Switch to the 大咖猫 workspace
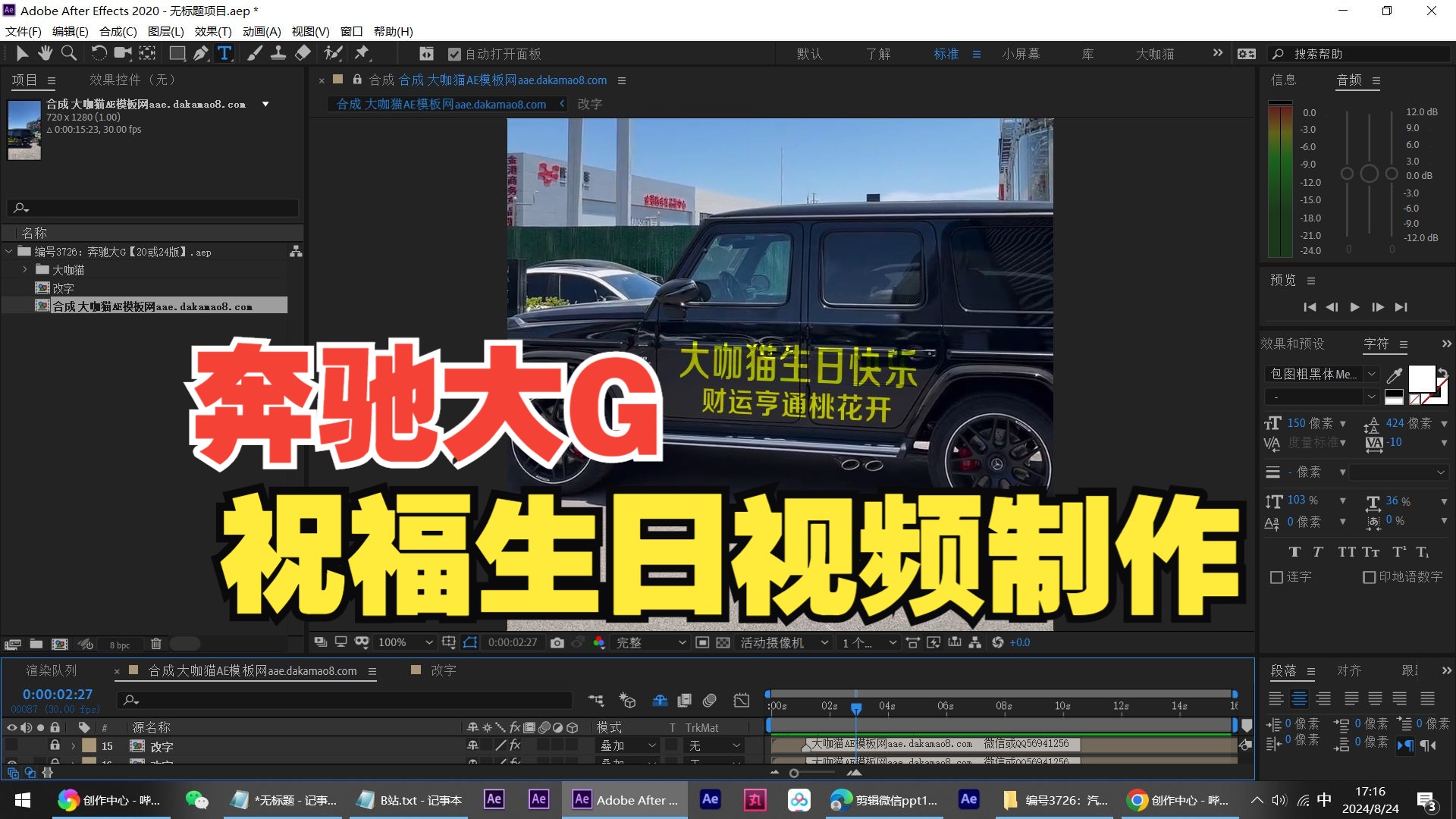Screen dimensions: 1456x819 coord(1155,54)
